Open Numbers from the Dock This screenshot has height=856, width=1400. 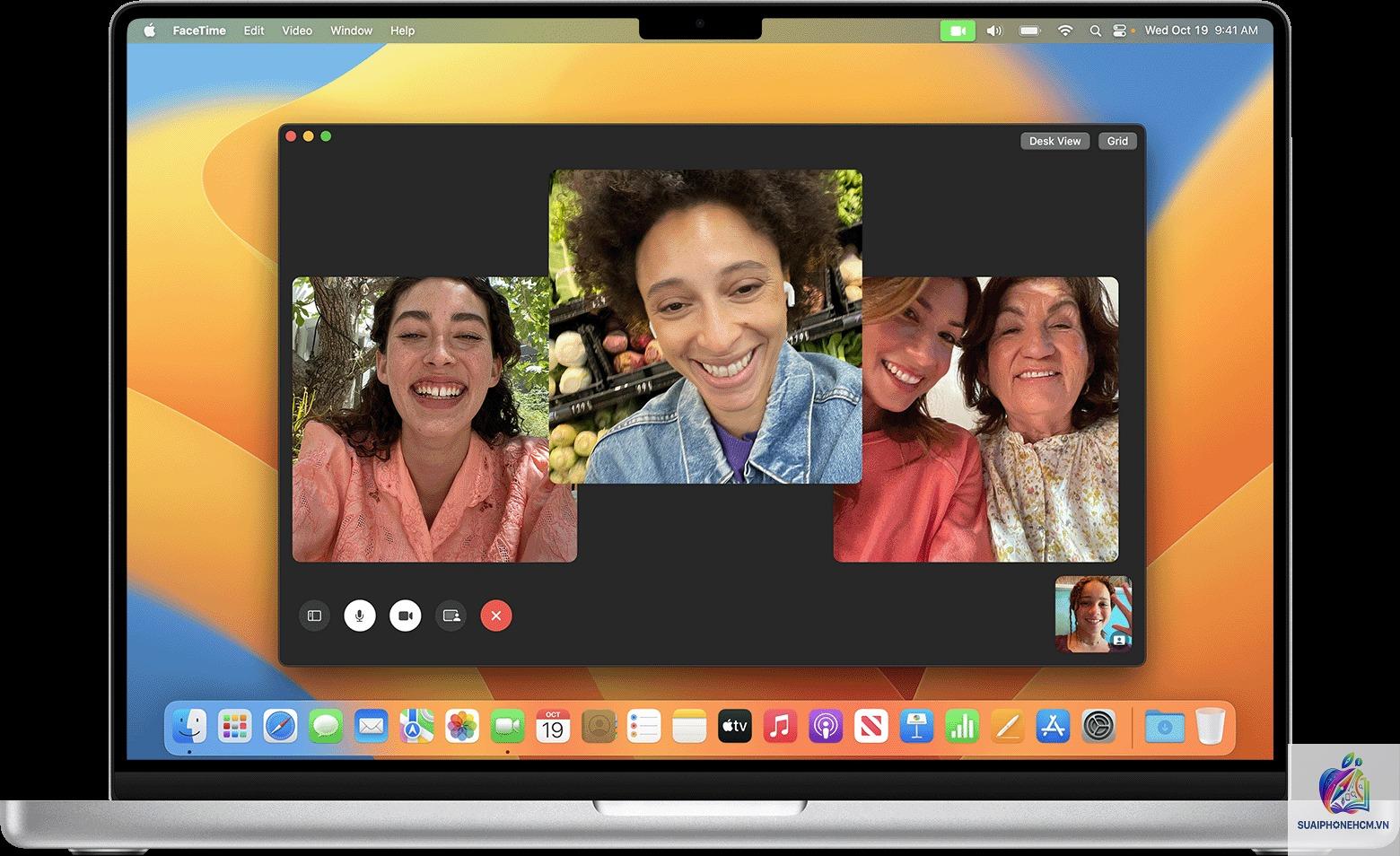tap(962, 726)
